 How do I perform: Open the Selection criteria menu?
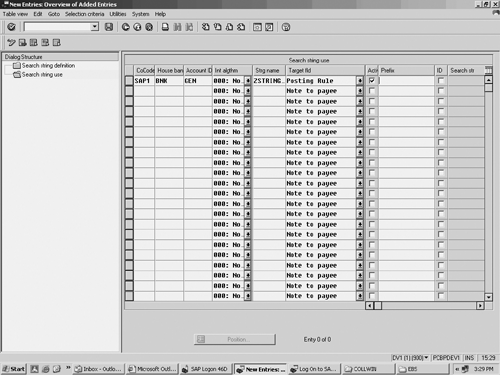[84, 14]
